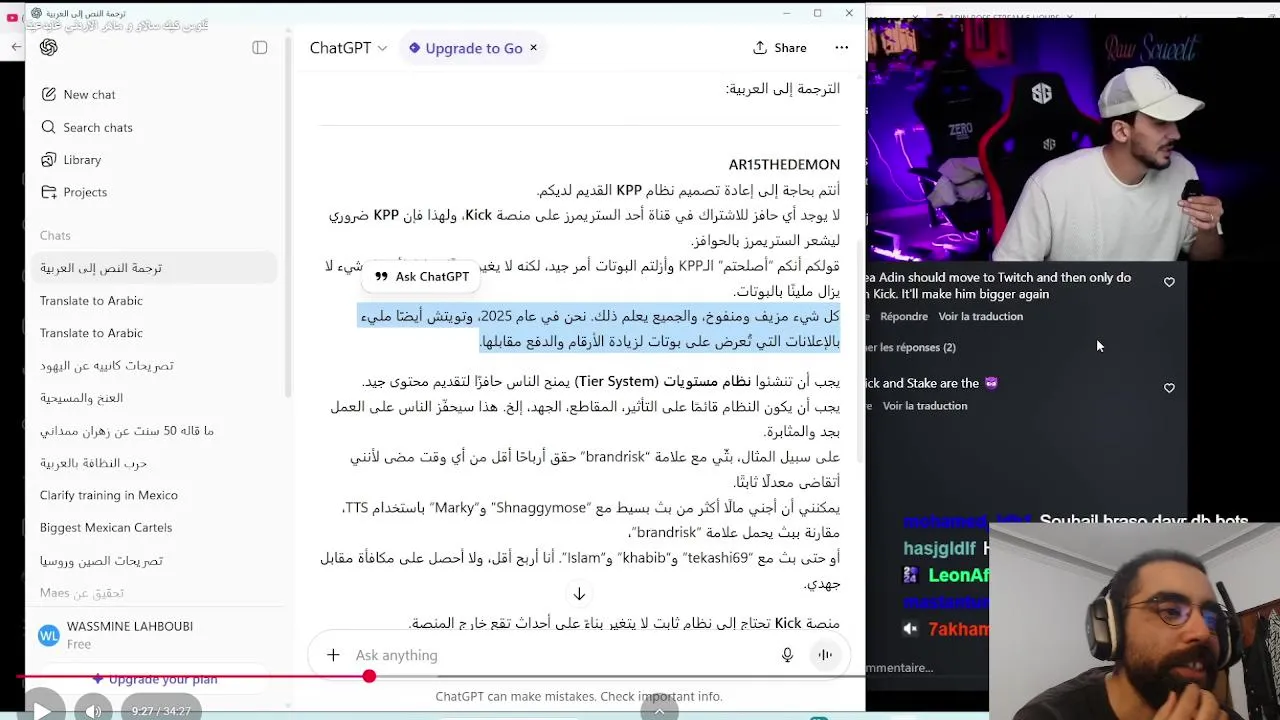Share this conversation
The image size is (1280, 720).
(780, 47)
